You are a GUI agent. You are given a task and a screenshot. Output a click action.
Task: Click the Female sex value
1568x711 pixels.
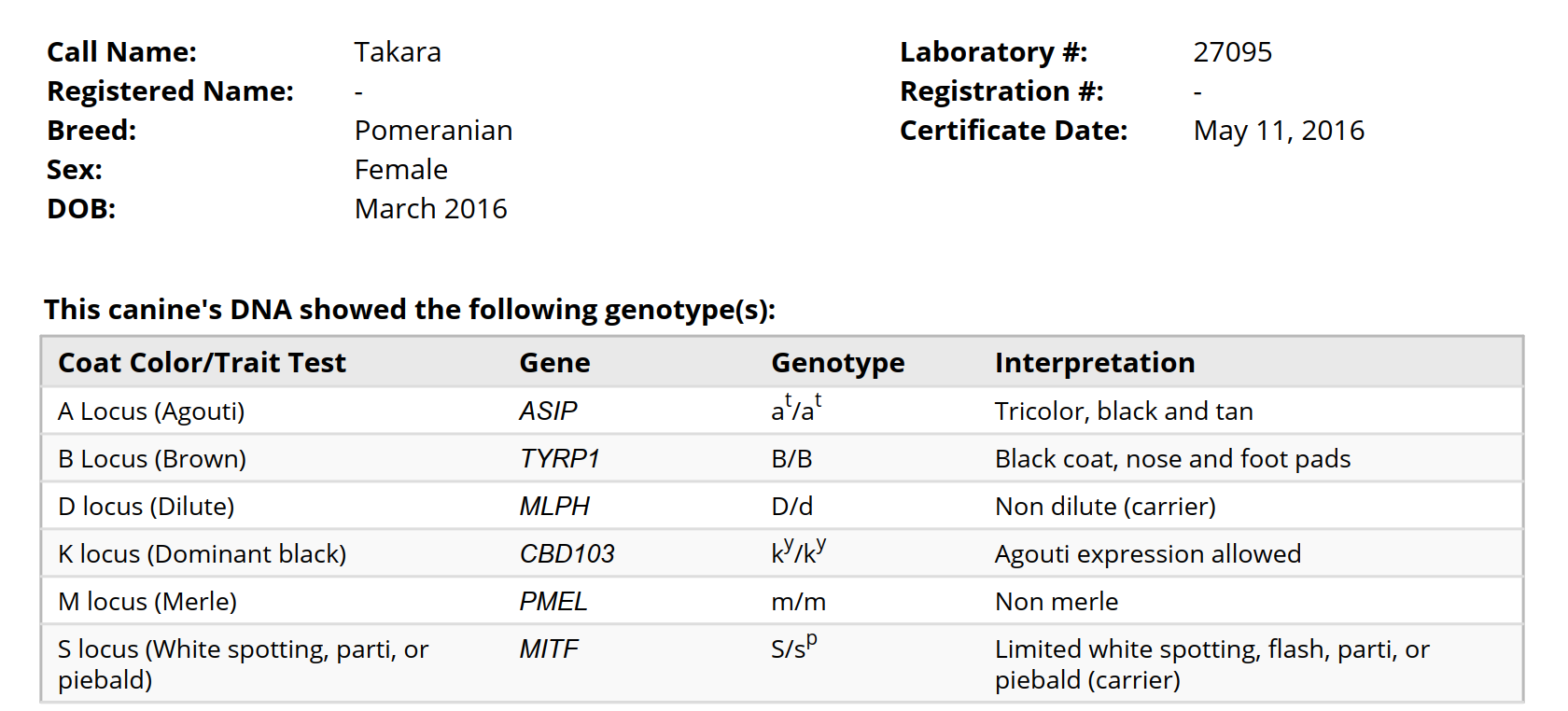401,170
